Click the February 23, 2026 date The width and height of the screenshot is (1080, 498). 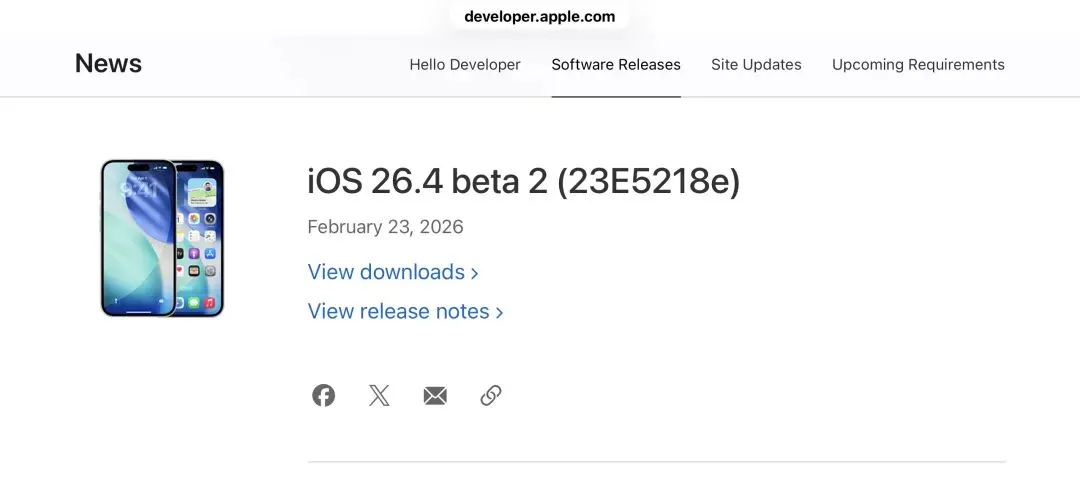(x=385, y=227)
